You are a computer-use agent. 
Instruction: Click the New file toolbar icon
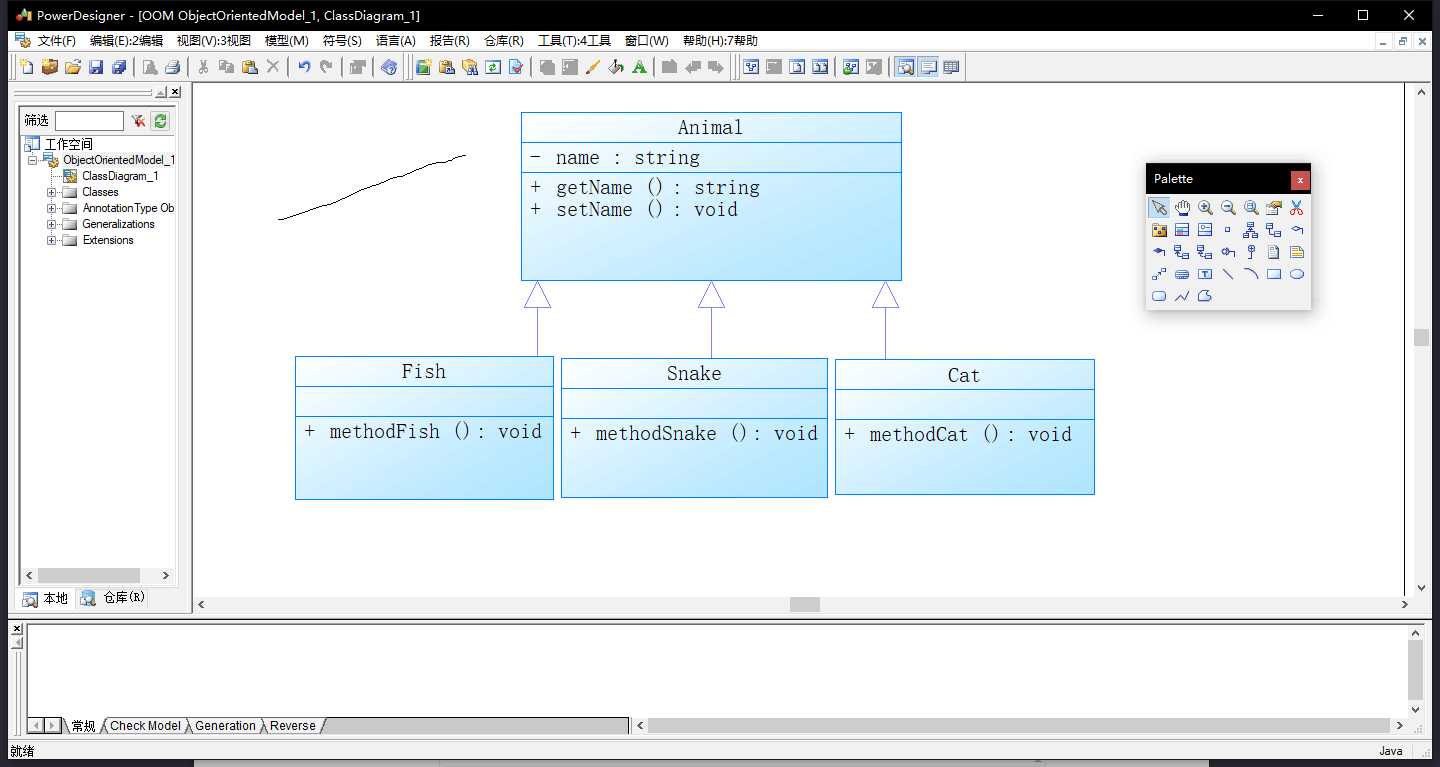(27, 67)
